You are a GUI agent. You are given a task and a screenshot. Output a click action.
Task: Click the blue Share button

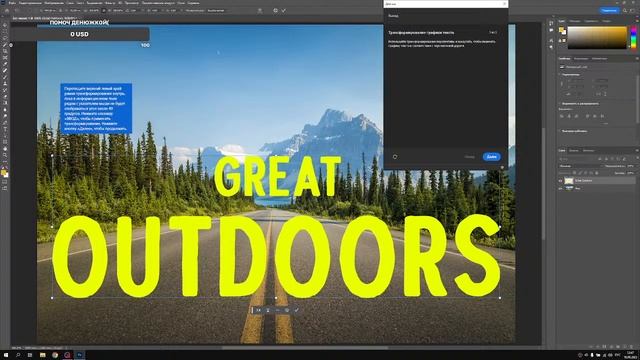609,10
